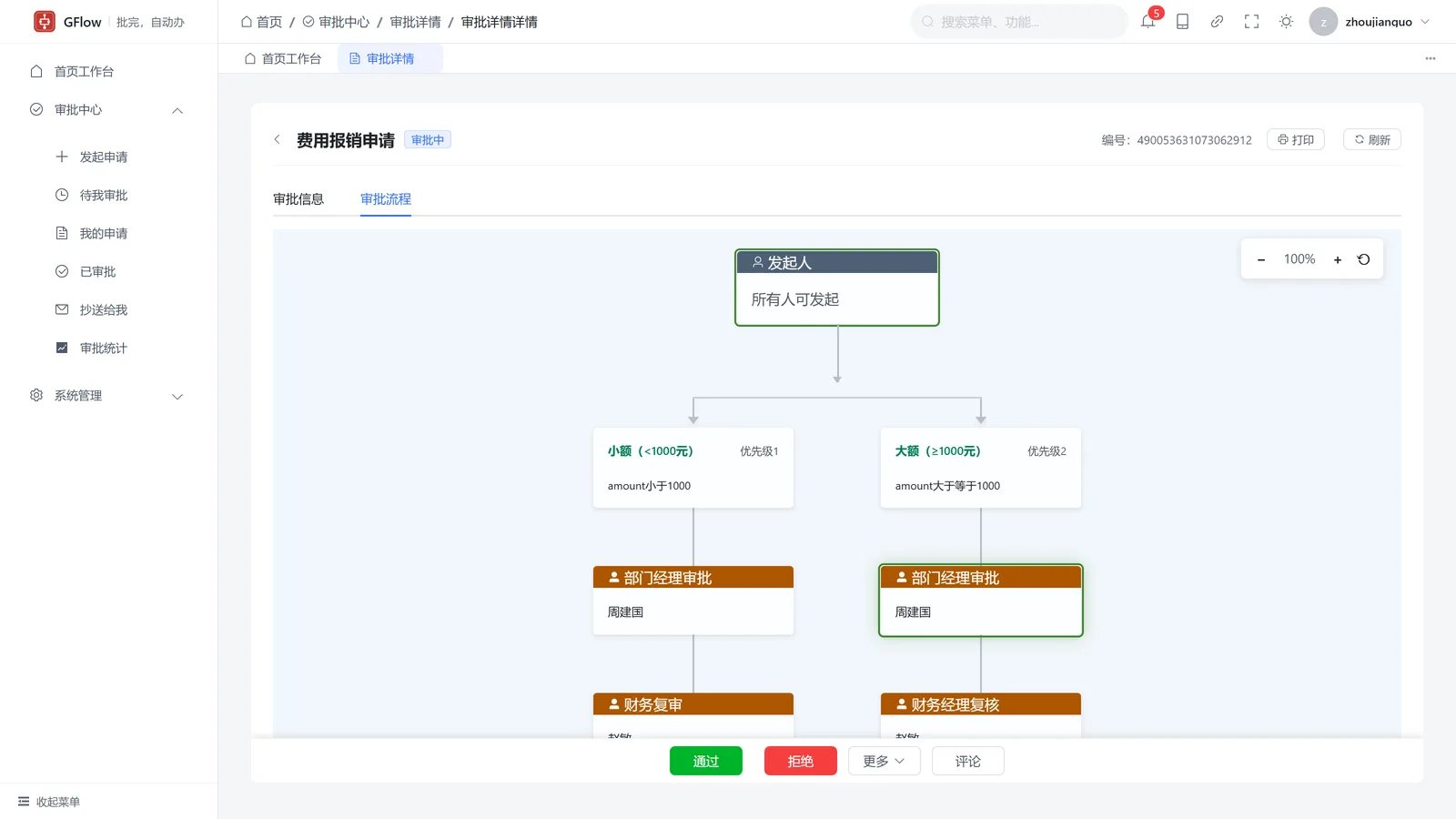Viewport: 1456px width, 819px height.
Task: Select the 审批流程 tab
Action: point(386,198)
